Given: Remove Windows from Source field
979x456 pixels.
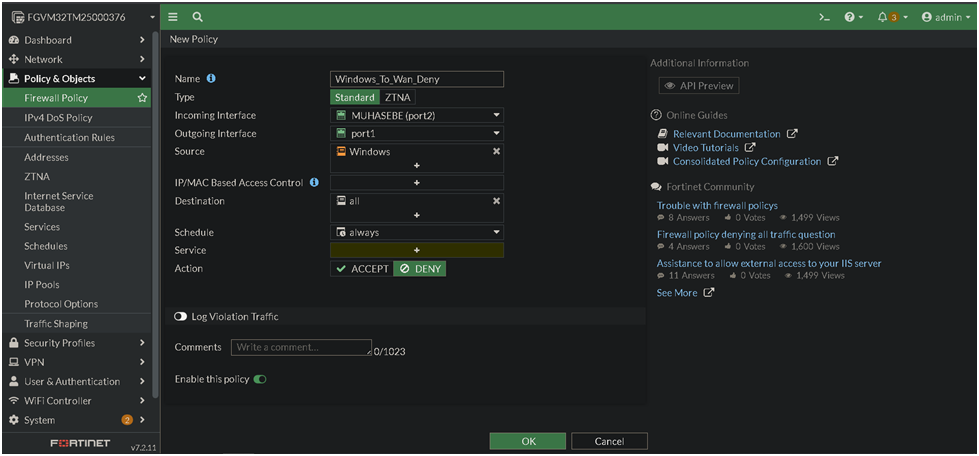Looking at the screenshot, I should tap(496, 151).
